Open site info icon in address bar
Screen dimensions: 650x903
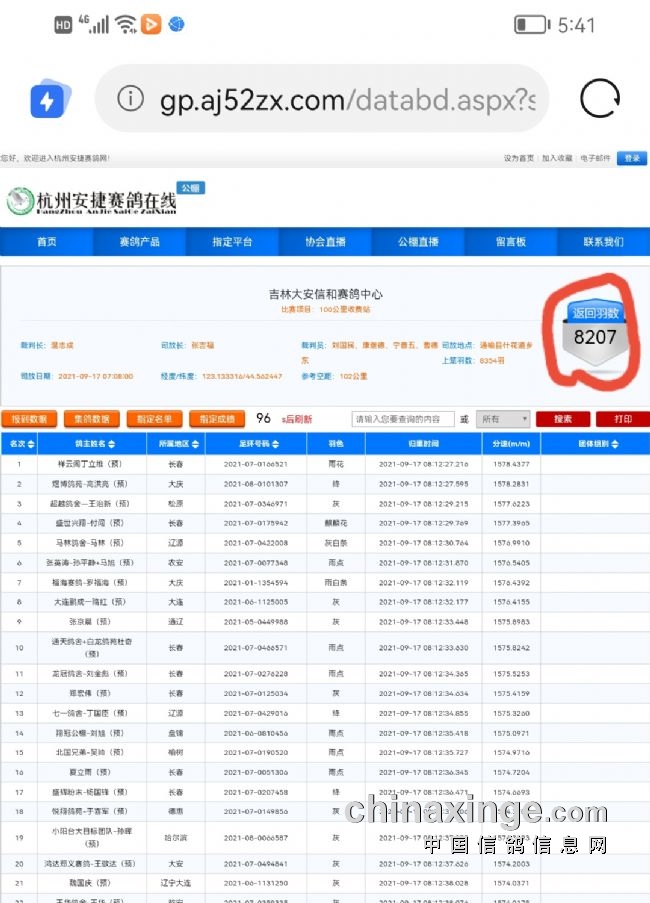(x=130, y=99)
